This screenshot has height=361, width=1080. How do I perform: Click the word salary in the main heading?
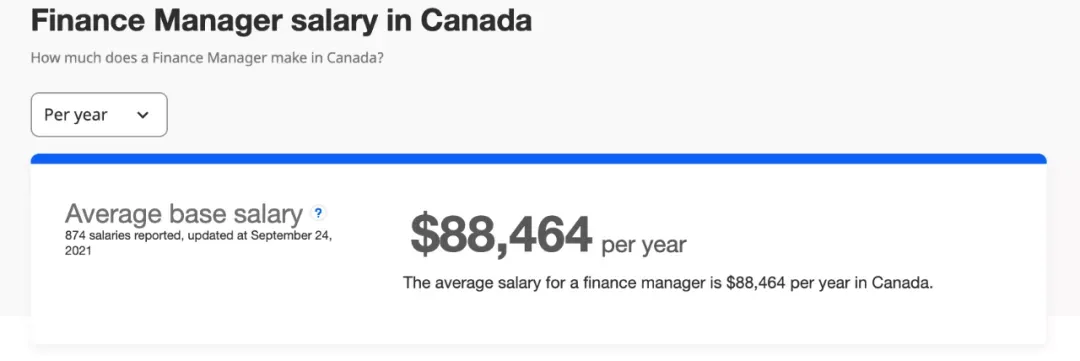pos(334,22)
